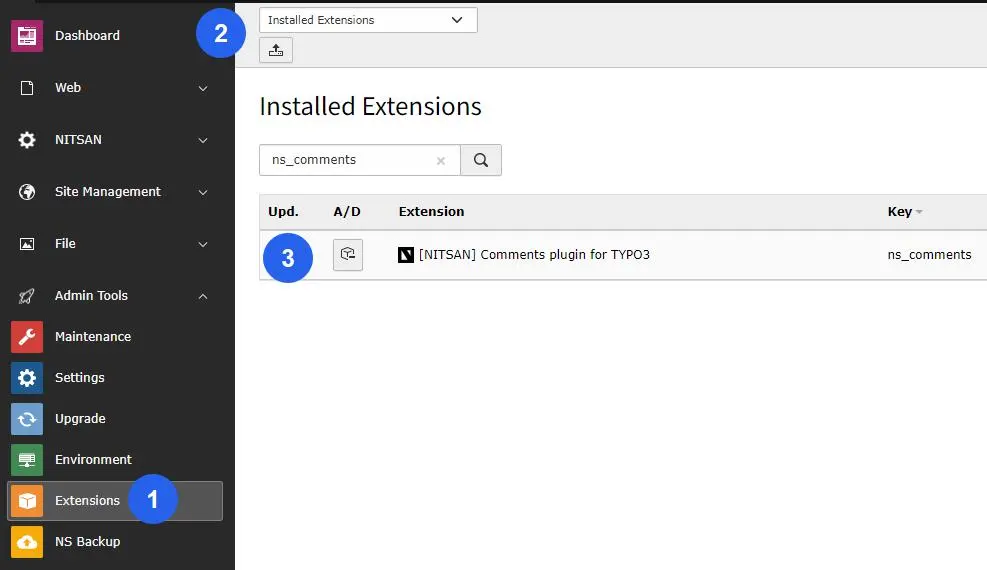Image resolution: width=987 pixels, height=570 pixels.
Task: Click the search magnifier button
Action: point(481,160)
